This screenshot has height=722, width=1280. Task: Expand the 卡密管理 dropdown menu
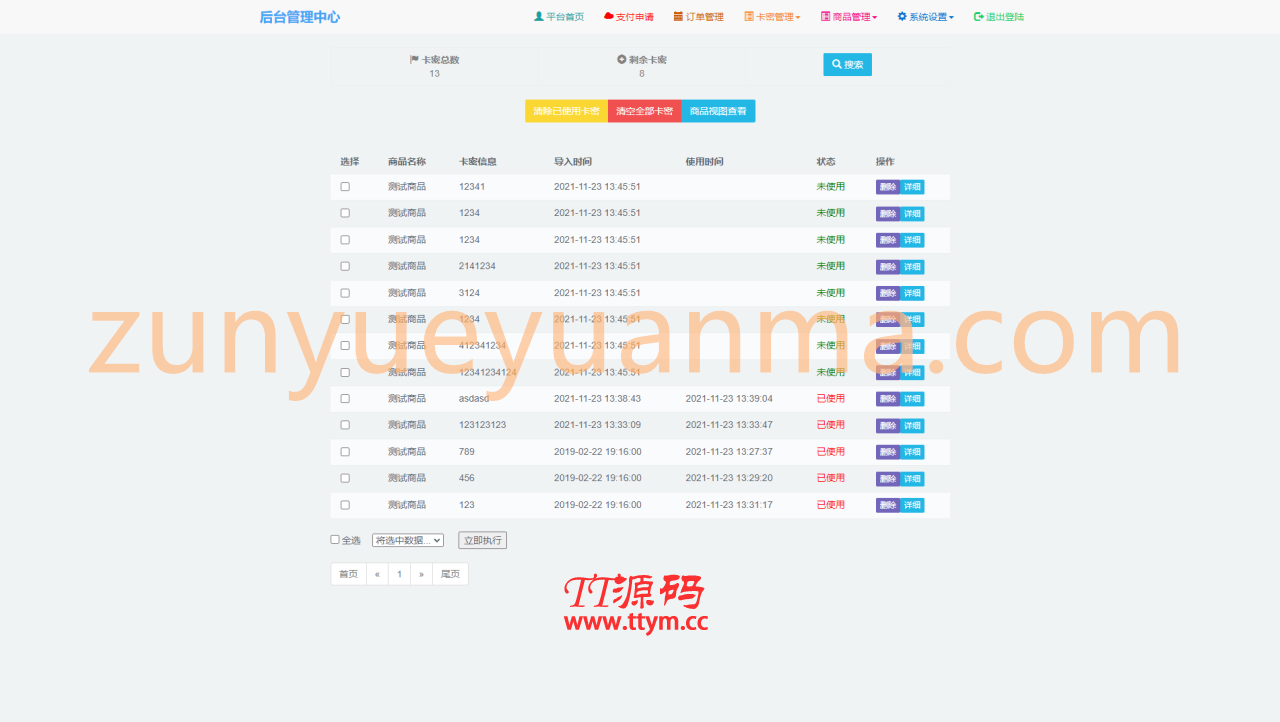coord(772,17)
